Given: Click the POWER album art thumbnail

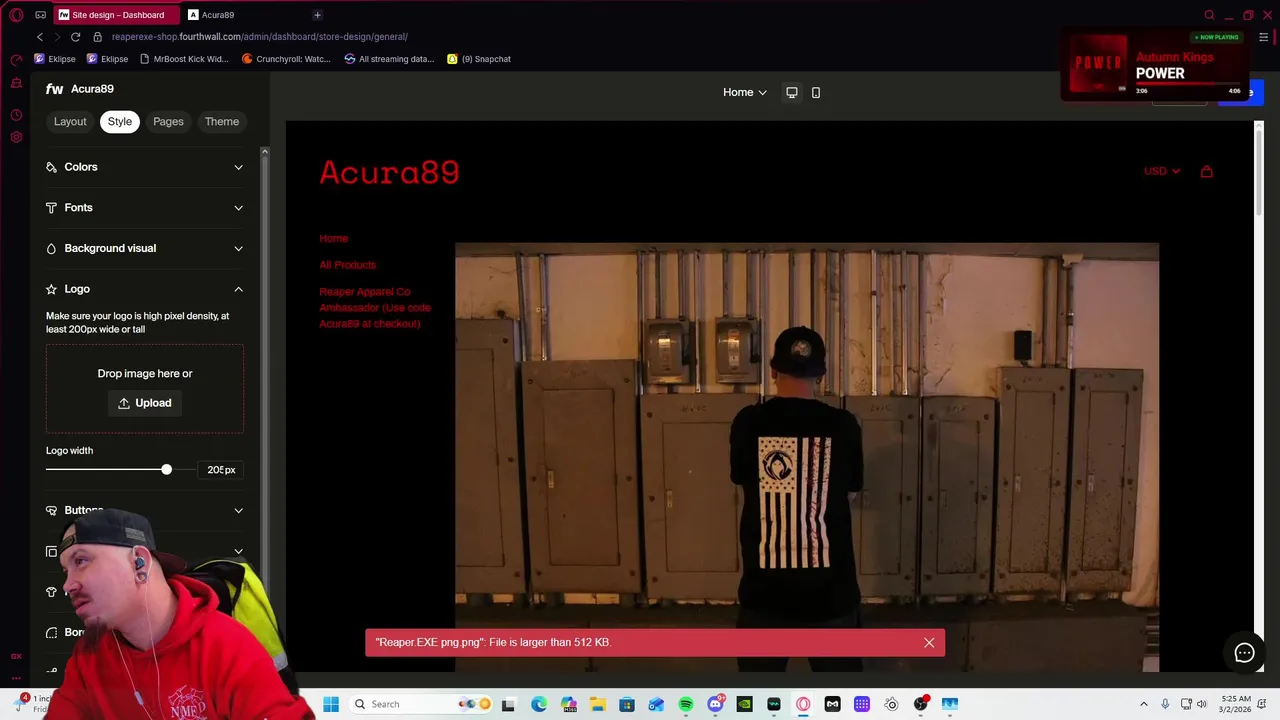Looking at the screenshot, I should 1098,64.
